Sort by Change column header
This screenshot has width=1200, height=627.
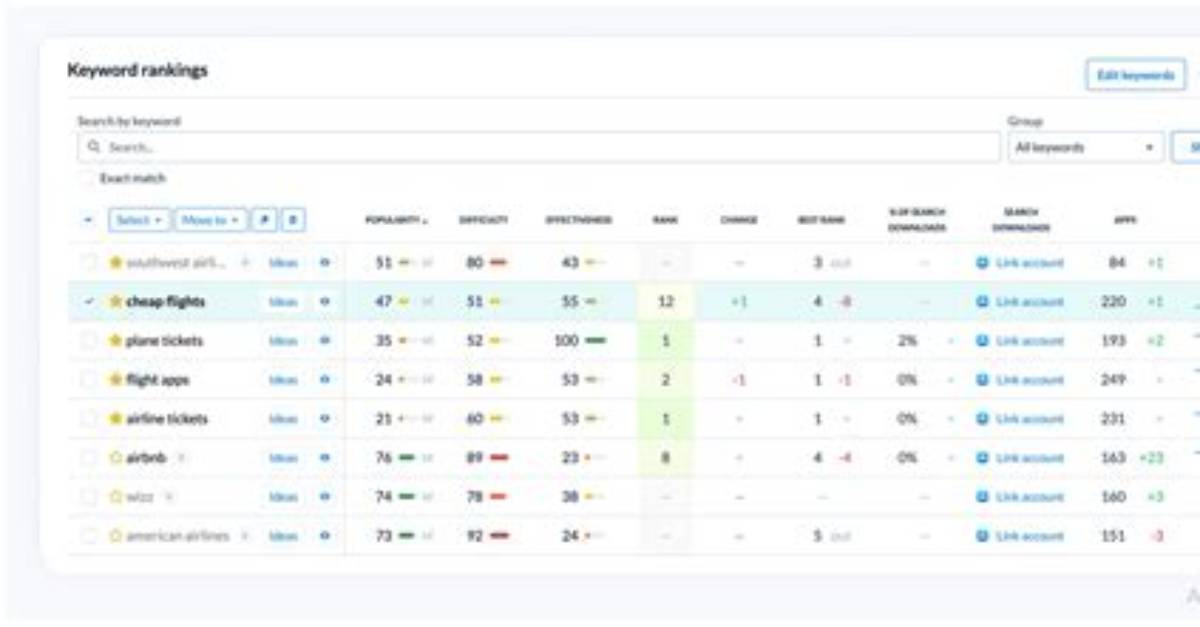pos(738,220)
